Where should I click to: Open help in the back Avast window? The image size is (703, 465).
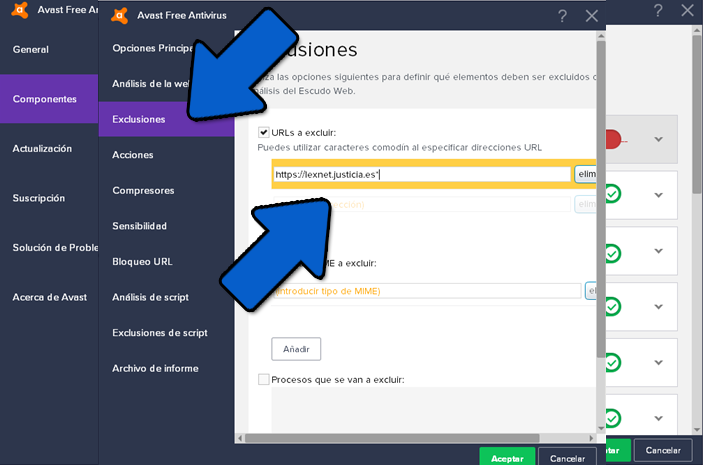[658, 10]
